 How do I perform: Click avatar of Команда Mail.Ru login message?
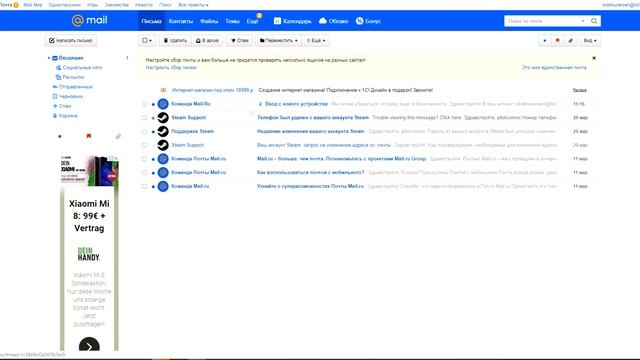pyautogui.click(x=163, y=104)
